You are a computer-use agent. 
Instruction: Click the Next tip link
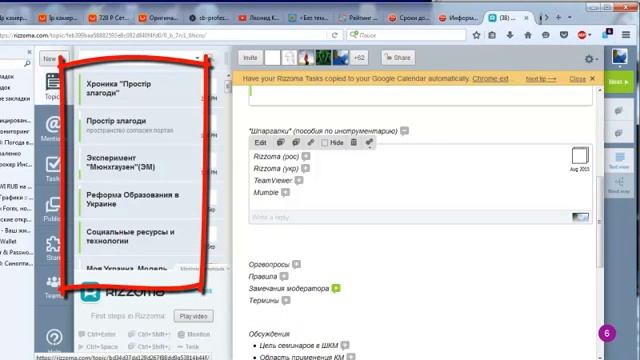tap(540, 79)
